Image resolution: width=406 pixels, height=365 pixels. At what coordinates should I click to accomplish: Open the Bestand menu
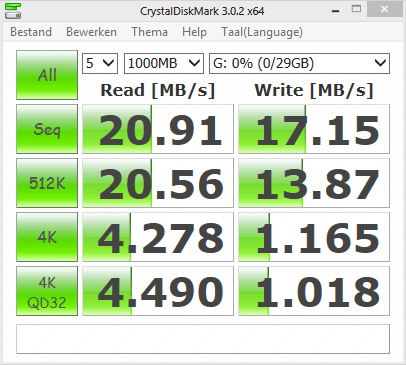click(x=31, y=32)
